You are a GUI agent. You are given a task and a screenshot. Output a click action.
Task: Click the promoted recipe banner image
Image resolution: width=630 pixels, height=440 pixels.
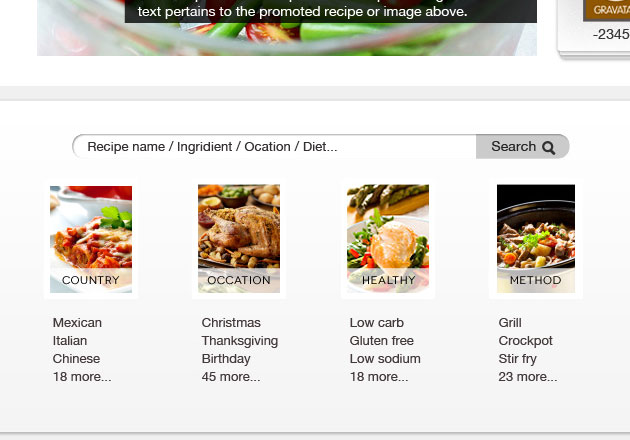(x=287, y=28)
